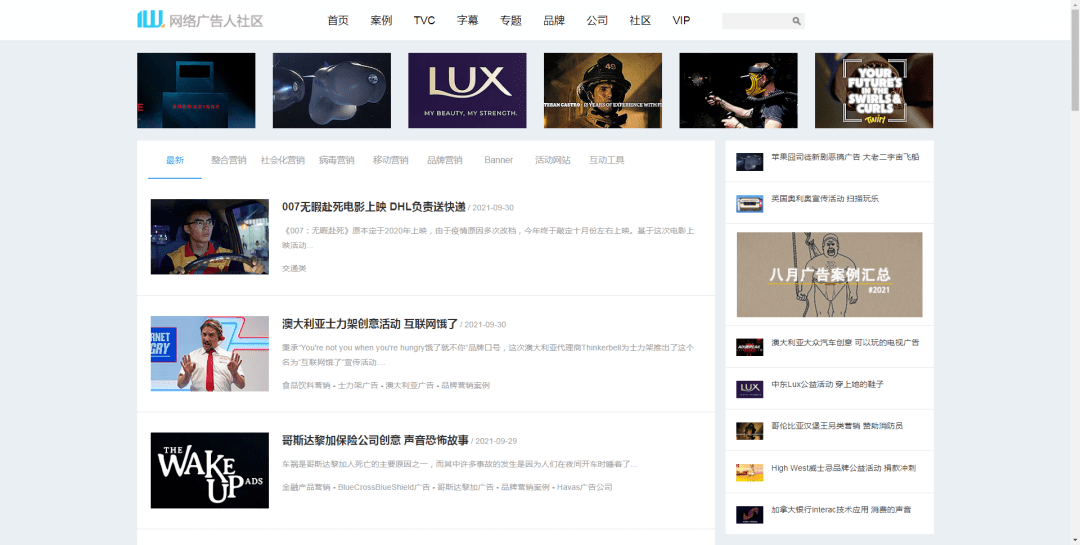Click the site logo icon
Image resolution: width=1080 pixels, height=545 pixels.
[x=150, y=19]
